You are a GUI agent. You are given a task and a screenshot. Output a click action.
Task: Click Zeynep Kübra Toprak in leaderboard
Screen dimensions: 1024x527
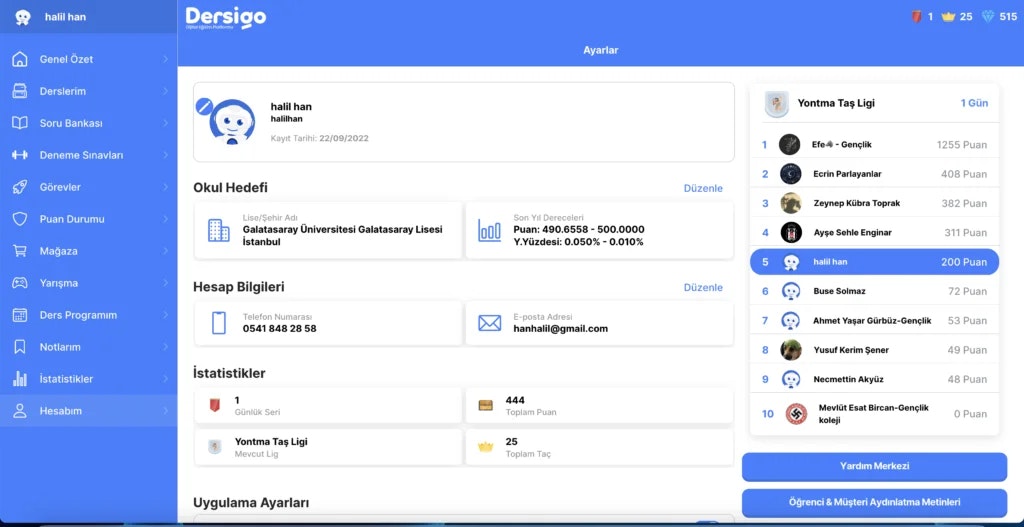[x=874, y=203]
